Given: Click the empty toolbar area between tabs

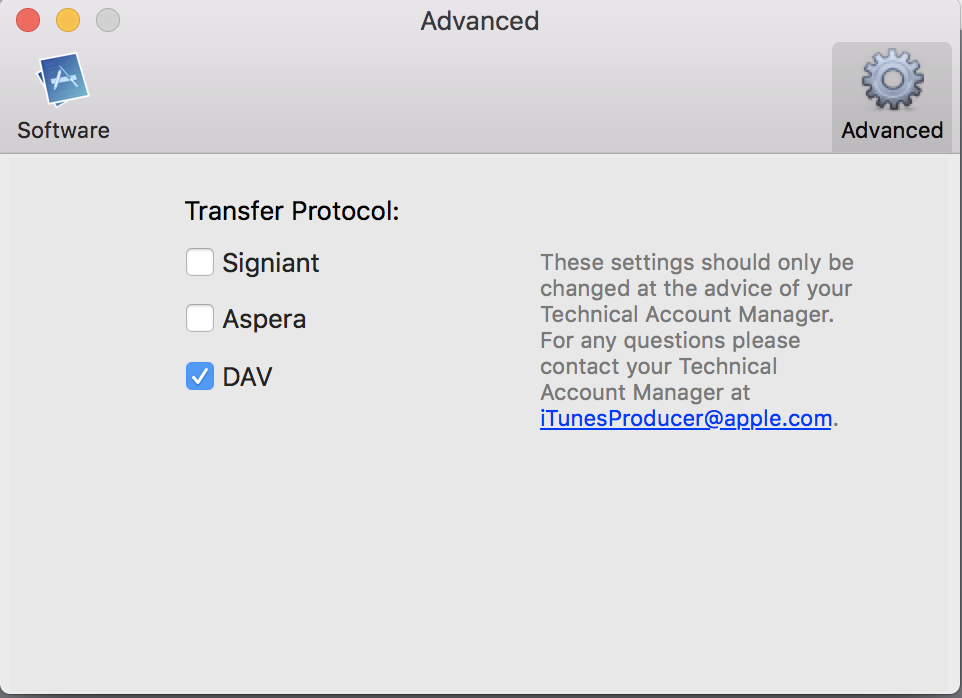Looking at the screenshot, I should (x=470, y=100).
